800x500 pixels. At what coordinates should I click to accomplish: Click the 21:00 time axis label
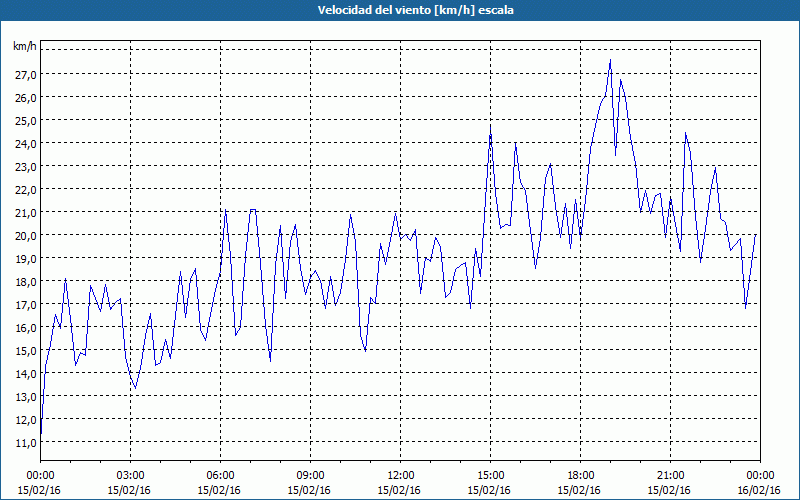tap(670, 476)
